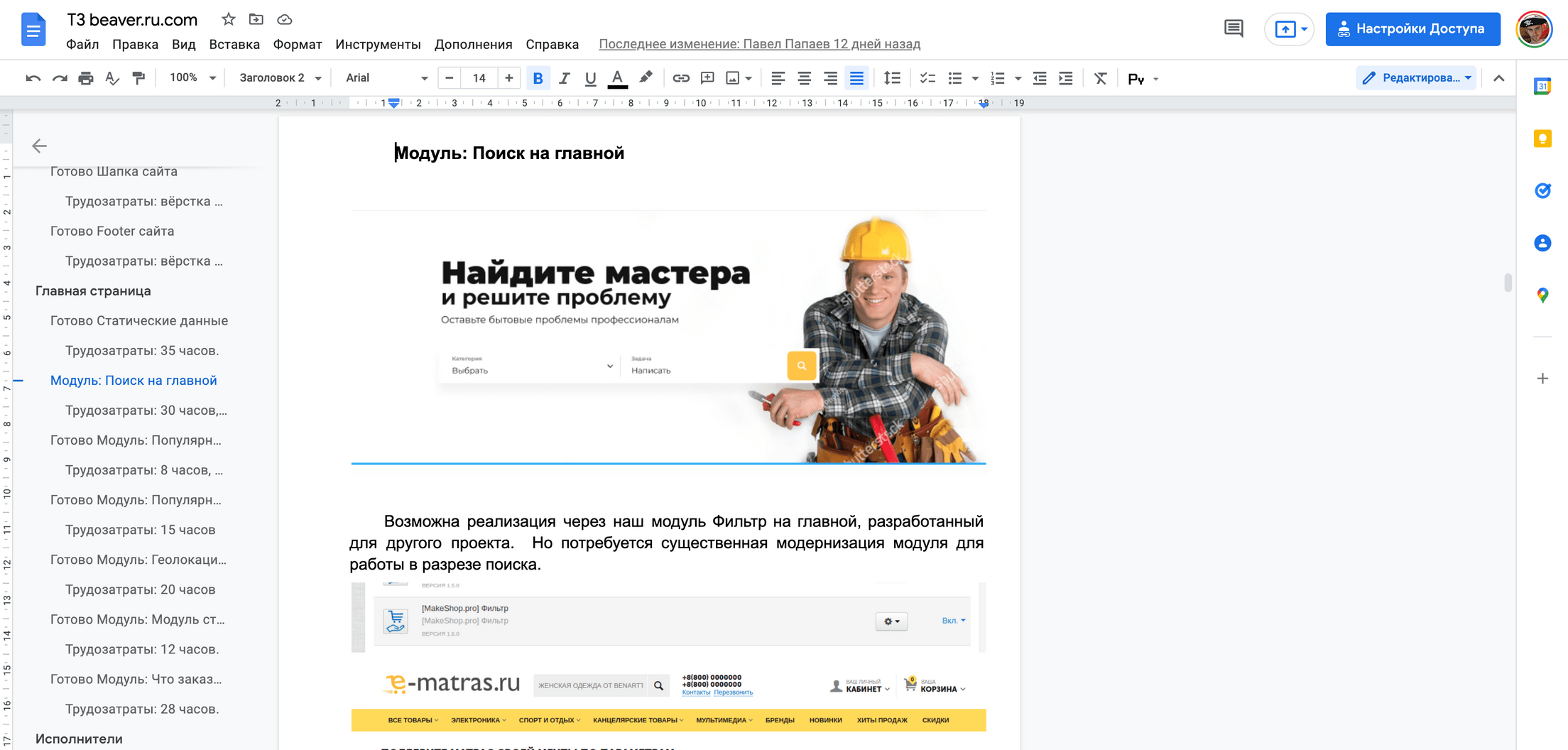Open the Дополнения menu
Image resolution: width=1568 pixels, height=750 pixels.
click(x=473, y=44)
